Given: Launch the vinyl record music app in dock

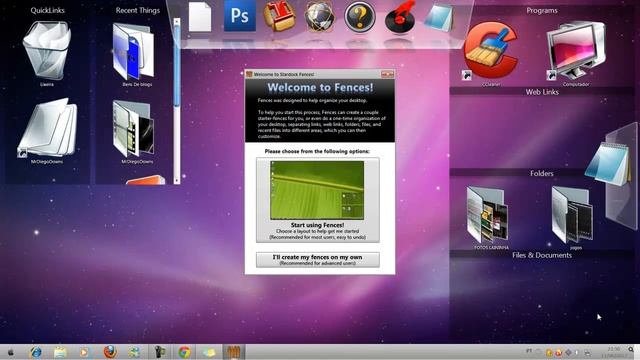Looking at the screenshot, I should 400,17.
